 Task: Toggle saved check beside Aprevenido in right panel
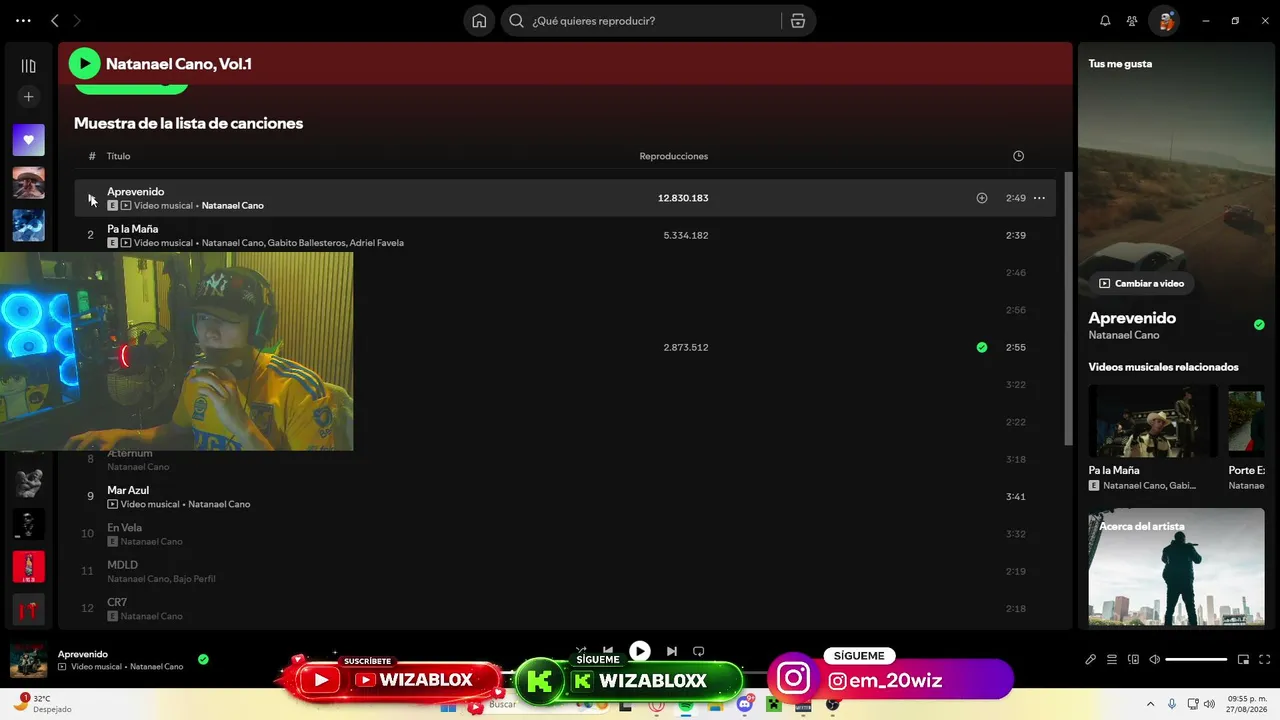pos(1259,325)
